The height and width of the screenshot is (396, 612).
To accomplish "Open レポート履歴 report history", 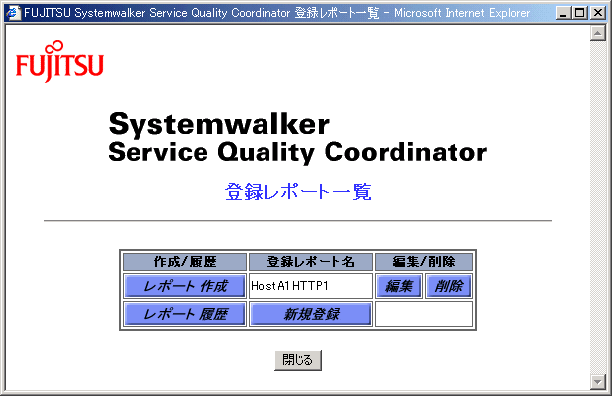I will [x=185, y=314].
